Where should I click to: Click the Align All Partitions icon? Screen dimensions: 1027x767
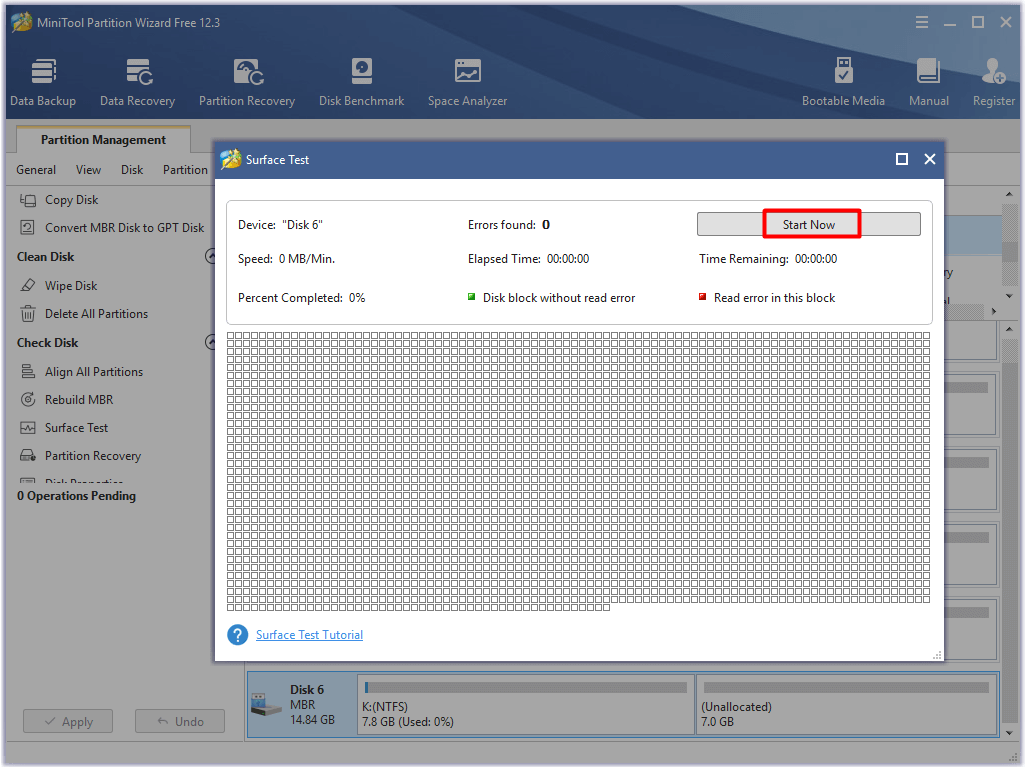pyautogui.click(x=28, y=371)
